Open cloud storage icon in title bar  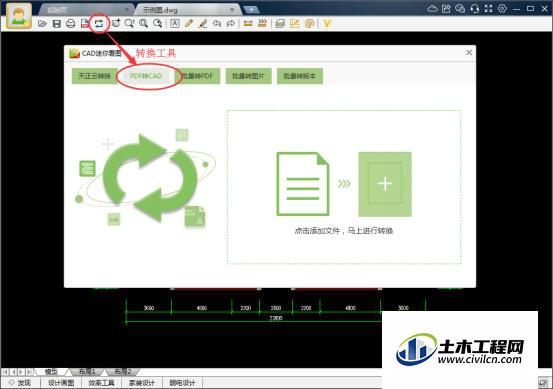pos(432,9)
